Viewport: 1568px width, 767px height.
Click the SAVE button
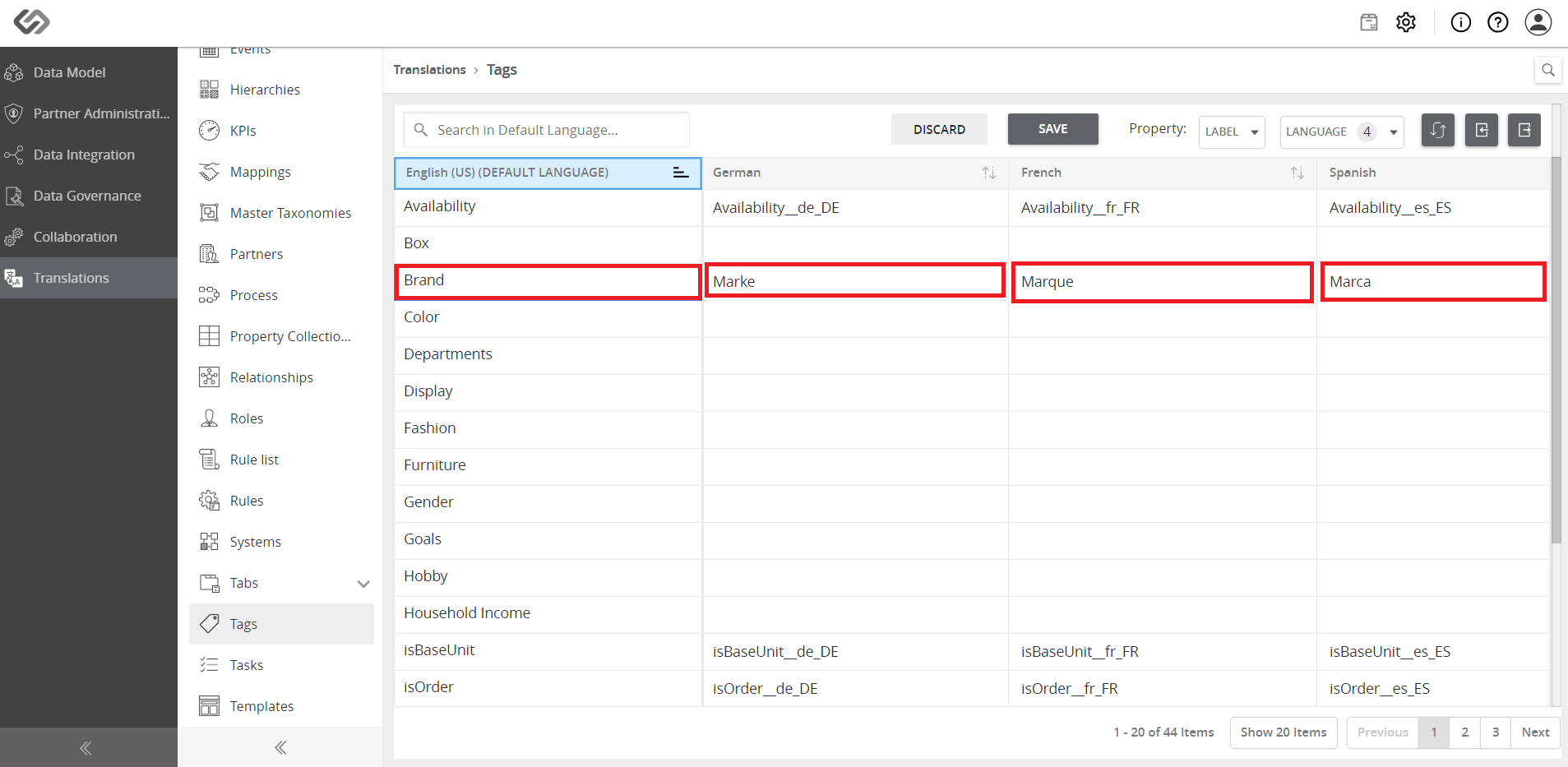1052,129
